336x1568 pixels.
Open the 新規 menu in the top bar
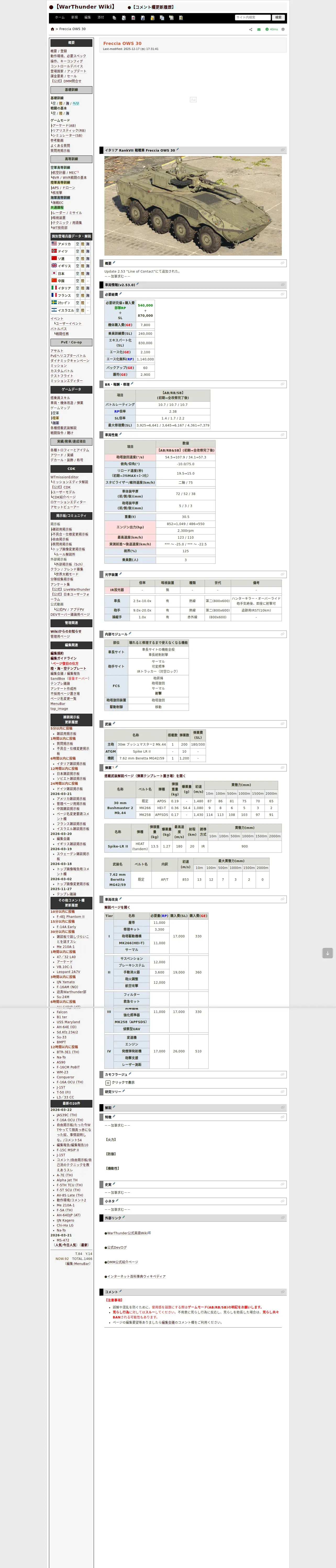[x=74, y=18]
